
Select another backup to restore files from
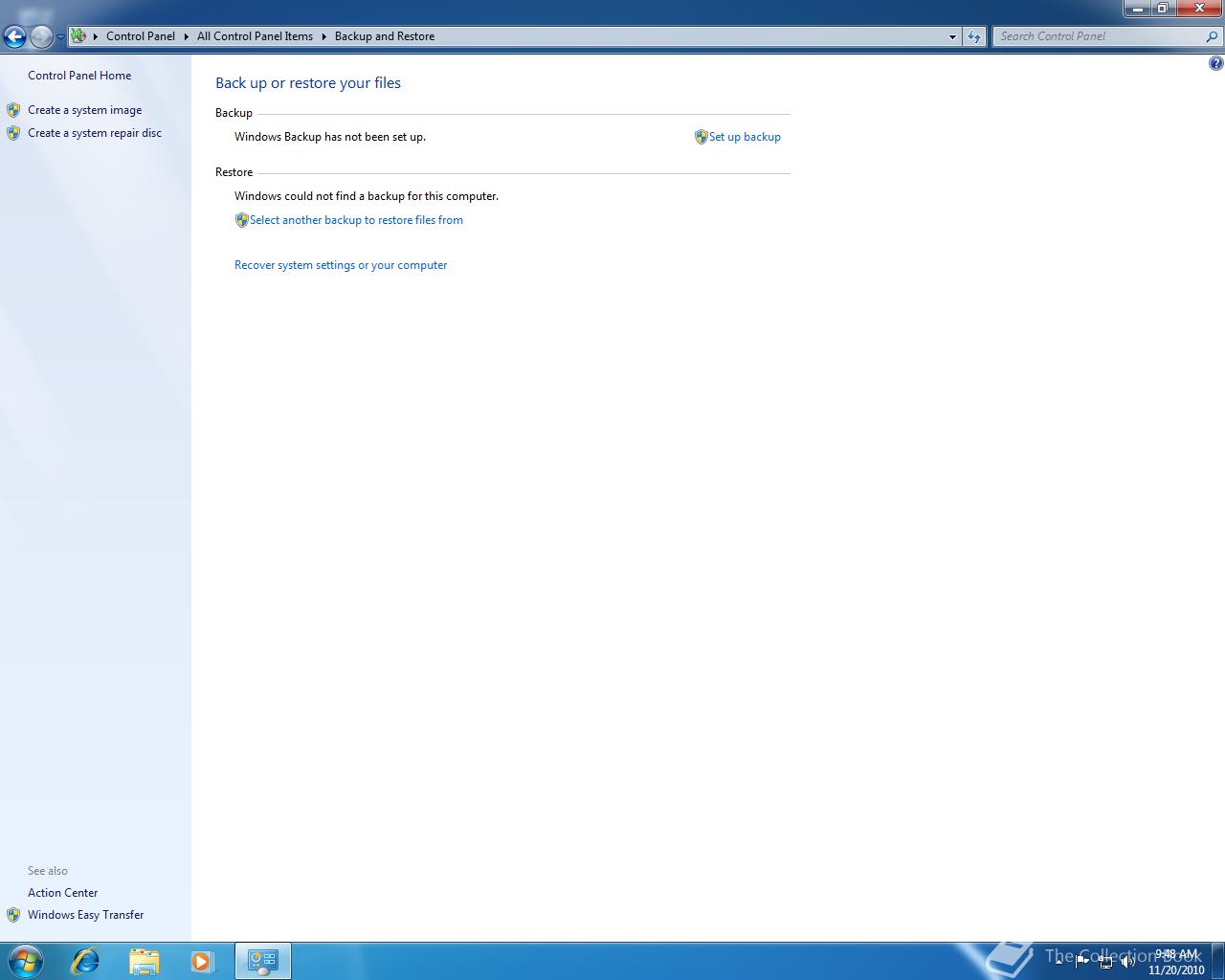coord(356,220)
